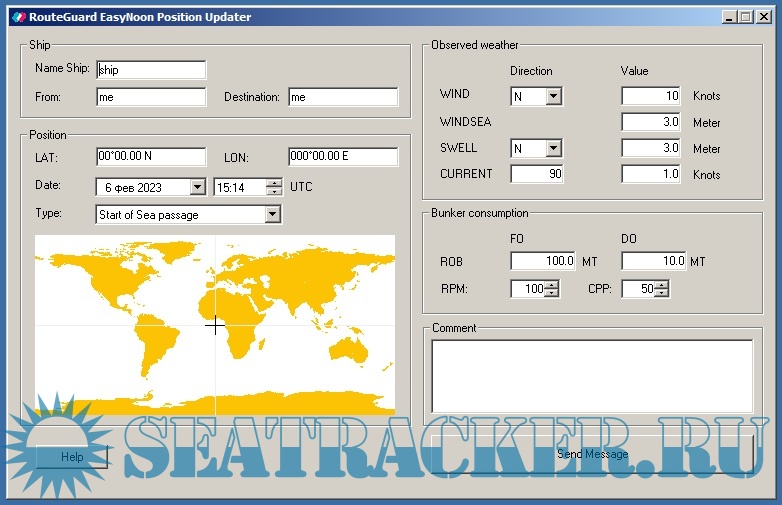Open the SWELL direction dropdown
Image resolution: width=782 pixels, height=505 pixels.
553,148
